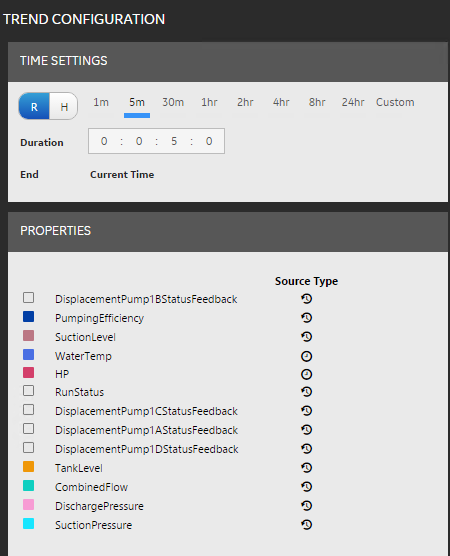Click the cyan SuctionPressure color swatch
Viewport: 450px width, 556px height.
[x=29, y=524]
